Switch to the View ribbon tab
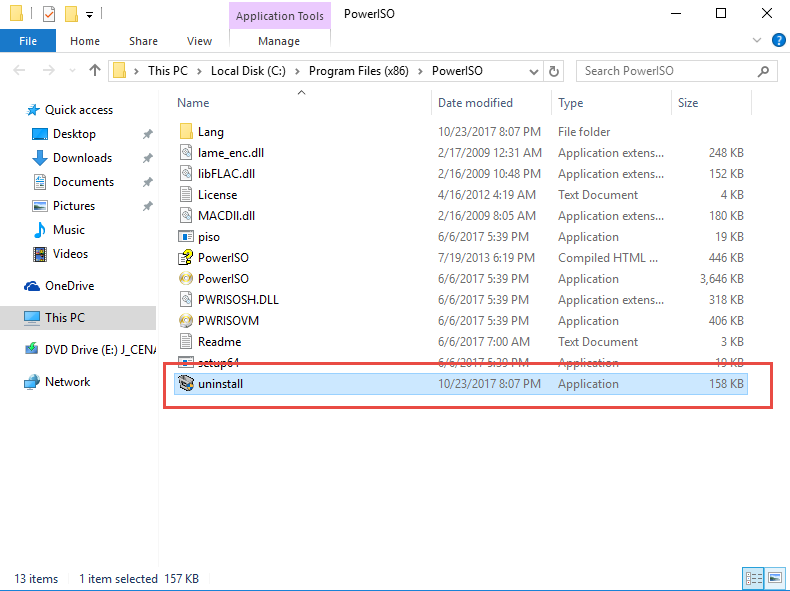Image resolution: width=790 pixels, height=591 pixels. point(200,41)
